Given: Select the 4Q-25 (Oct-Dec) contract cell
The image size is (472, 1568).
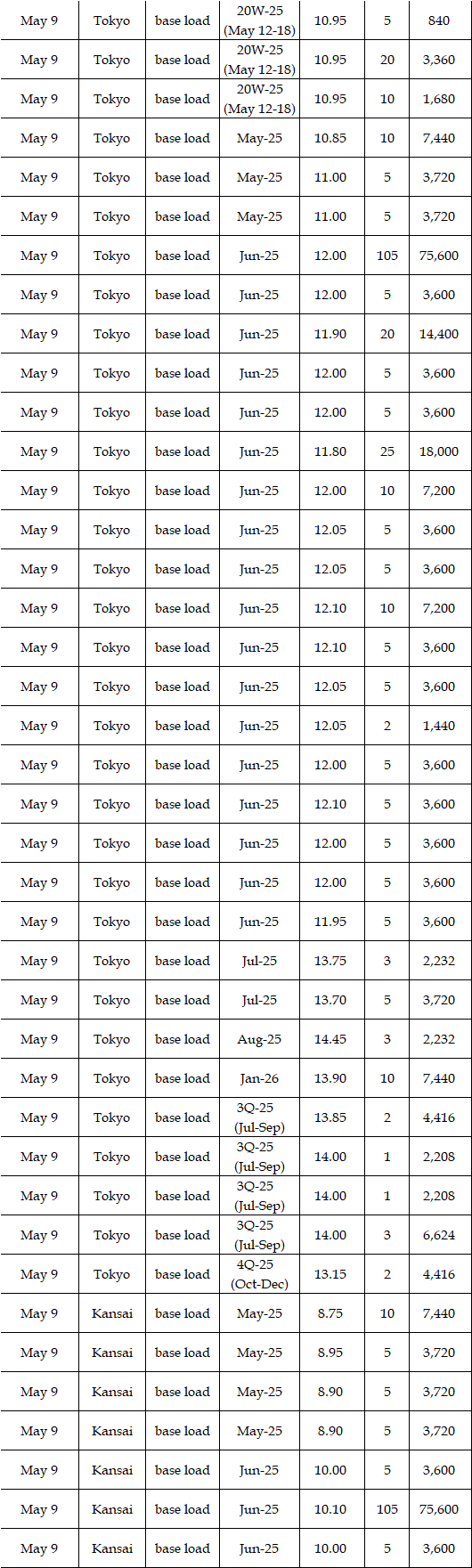Looking at the screenshot, I should coord(259,1274).
